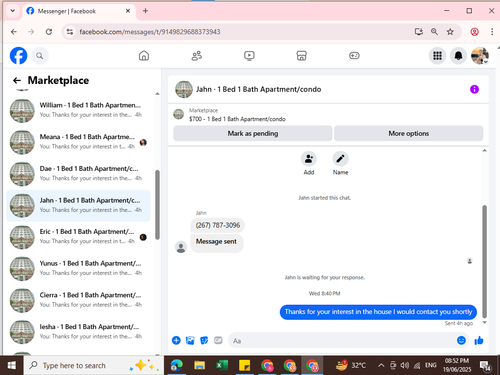Mark the listing as pending
The height and width of the screenshot is (375, 500).
pyautogui.click(x=253, y=133)
